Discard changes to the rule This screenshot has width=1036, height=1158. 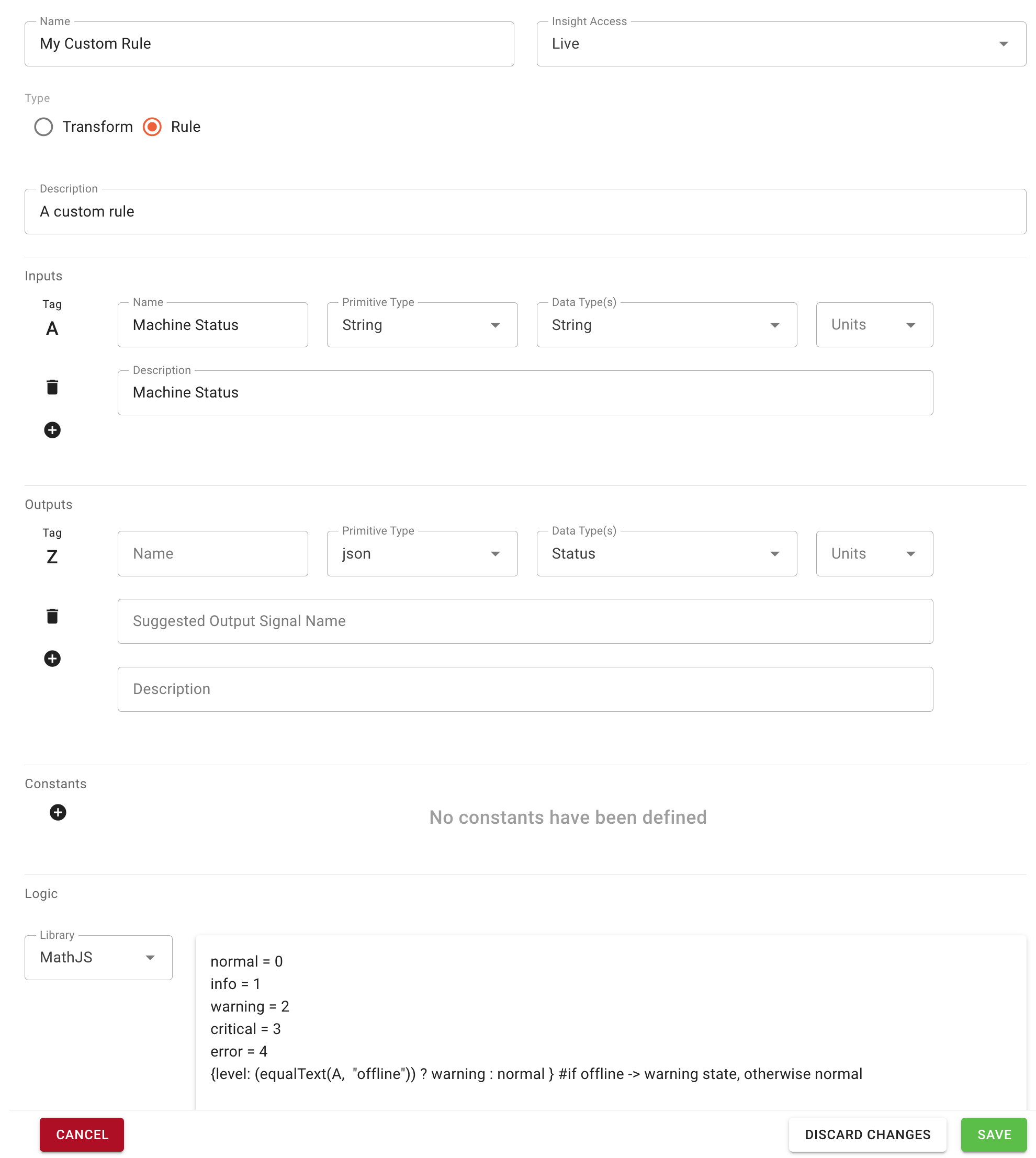867,1134
